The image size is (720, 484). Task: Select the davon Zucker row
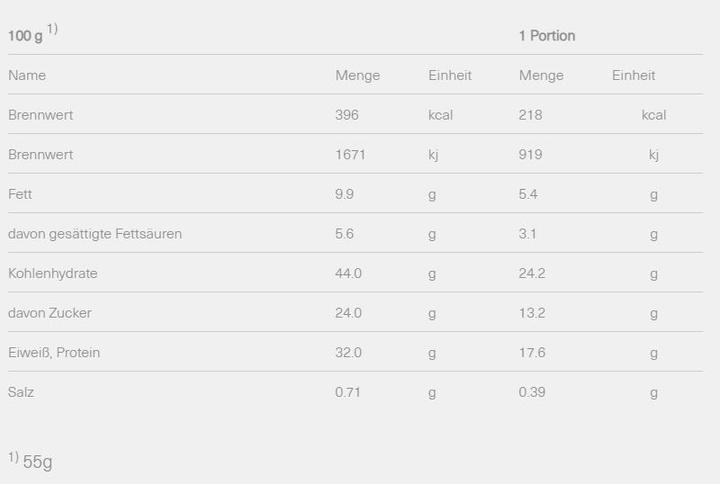[x=50, y=313]
